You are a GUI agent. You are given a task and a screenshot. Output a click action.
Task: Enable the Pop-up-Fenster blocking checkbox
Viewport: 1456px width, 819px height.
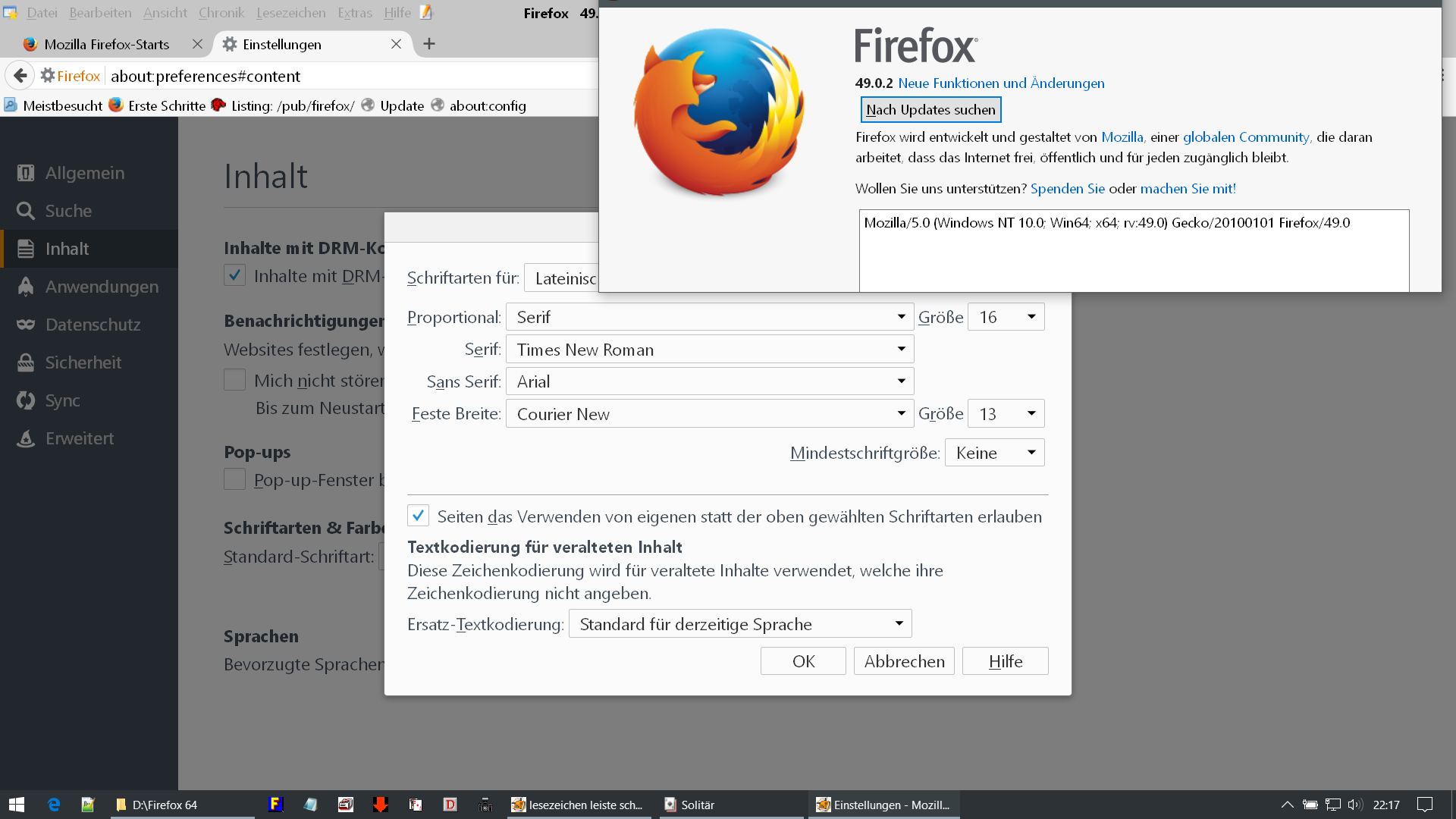[235, 479]
